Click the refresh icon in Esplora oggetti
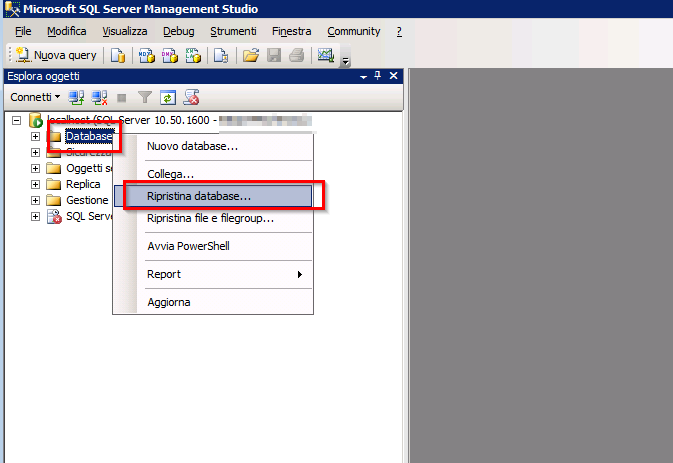 click(x=168, y=97)
